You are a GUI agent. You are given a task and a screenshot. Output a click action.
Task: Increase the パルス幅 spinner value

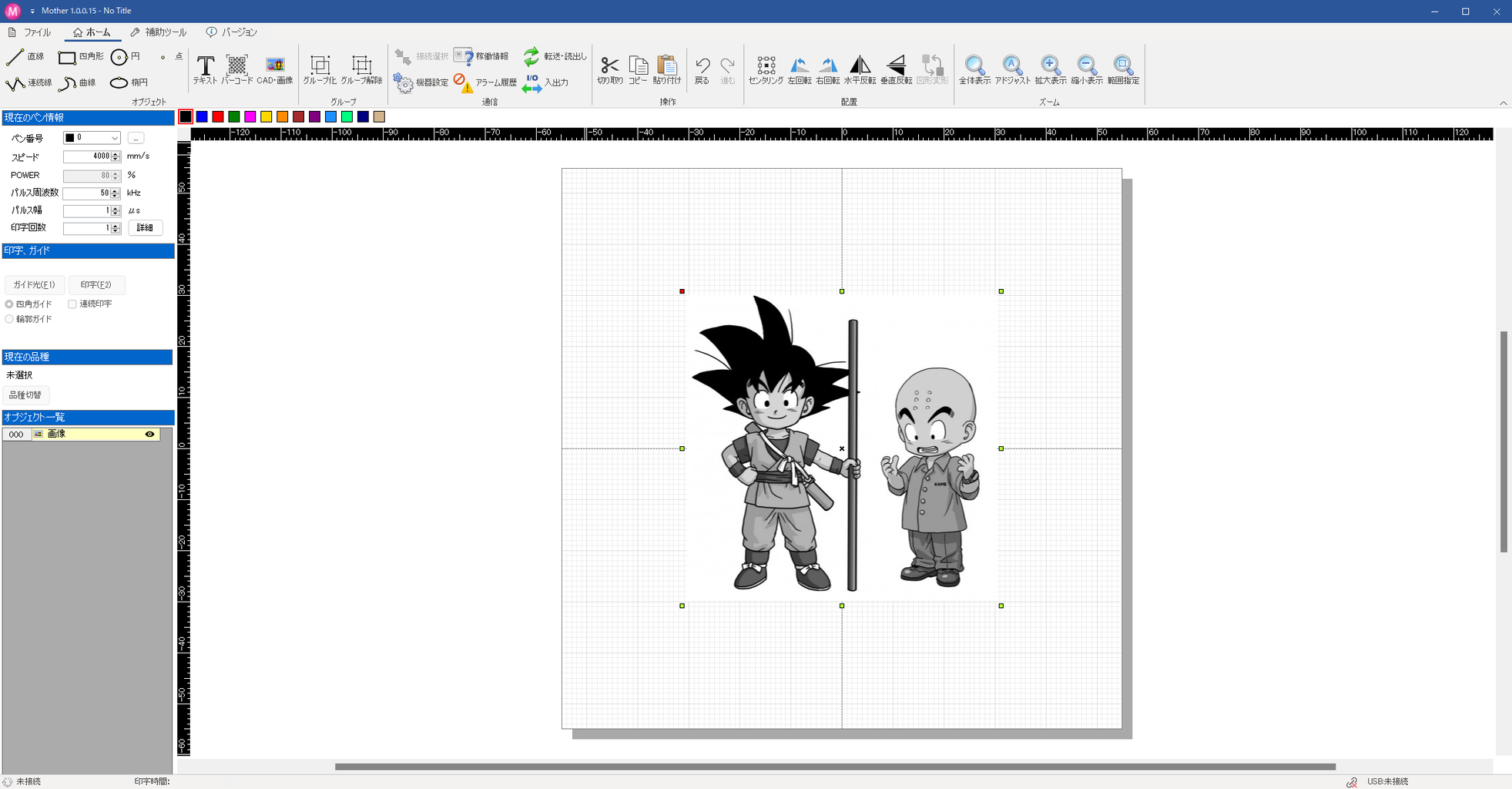tap(116, 208)
